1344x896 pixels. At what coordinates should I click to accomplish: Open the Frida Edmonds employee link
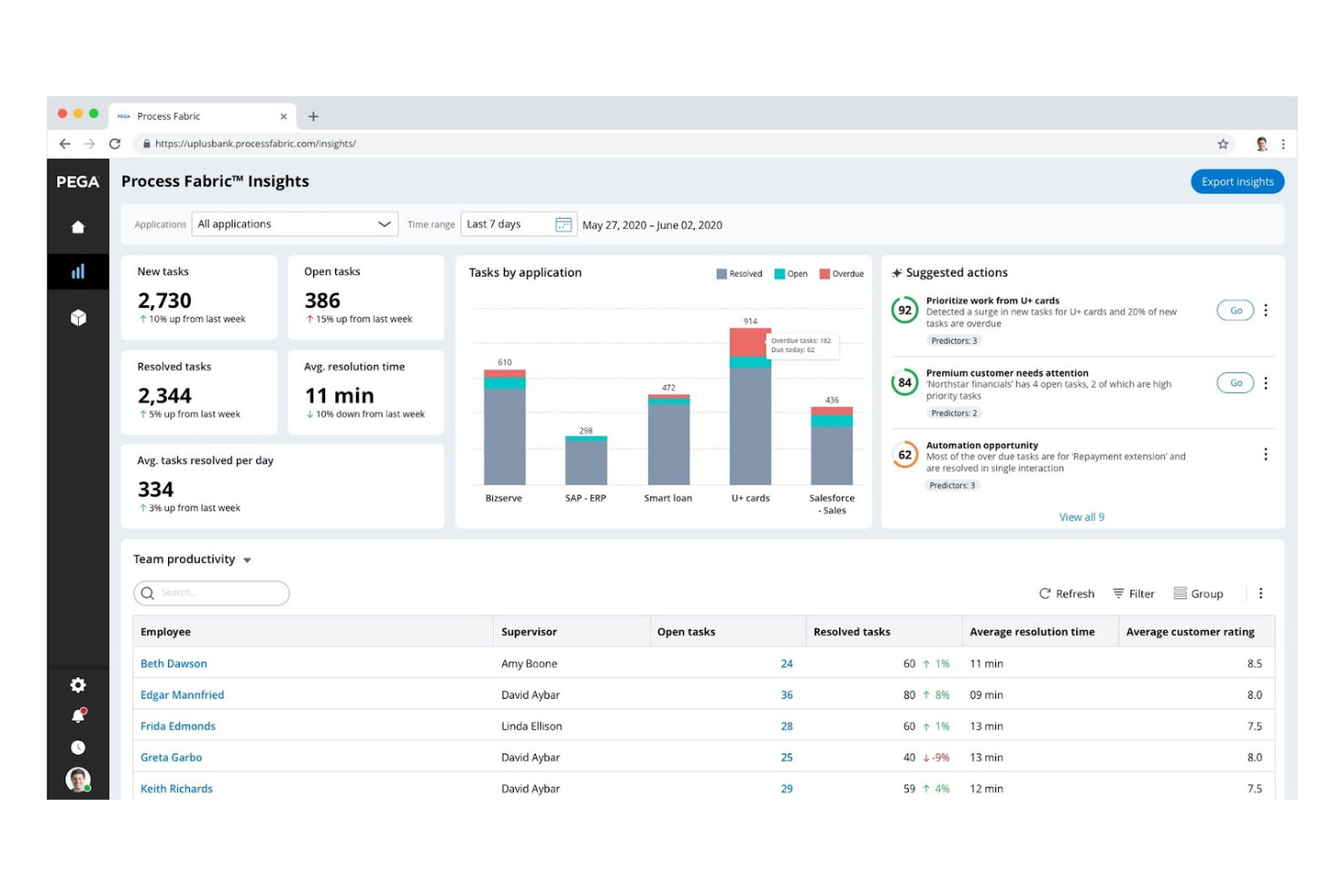178,726
